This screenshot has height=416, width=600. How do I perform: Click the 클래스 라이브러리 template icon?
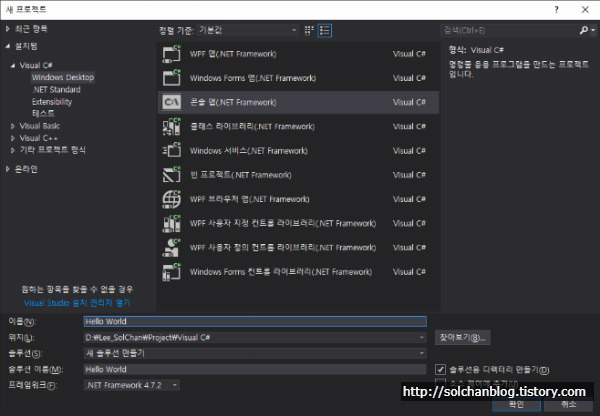click(171, 126)
